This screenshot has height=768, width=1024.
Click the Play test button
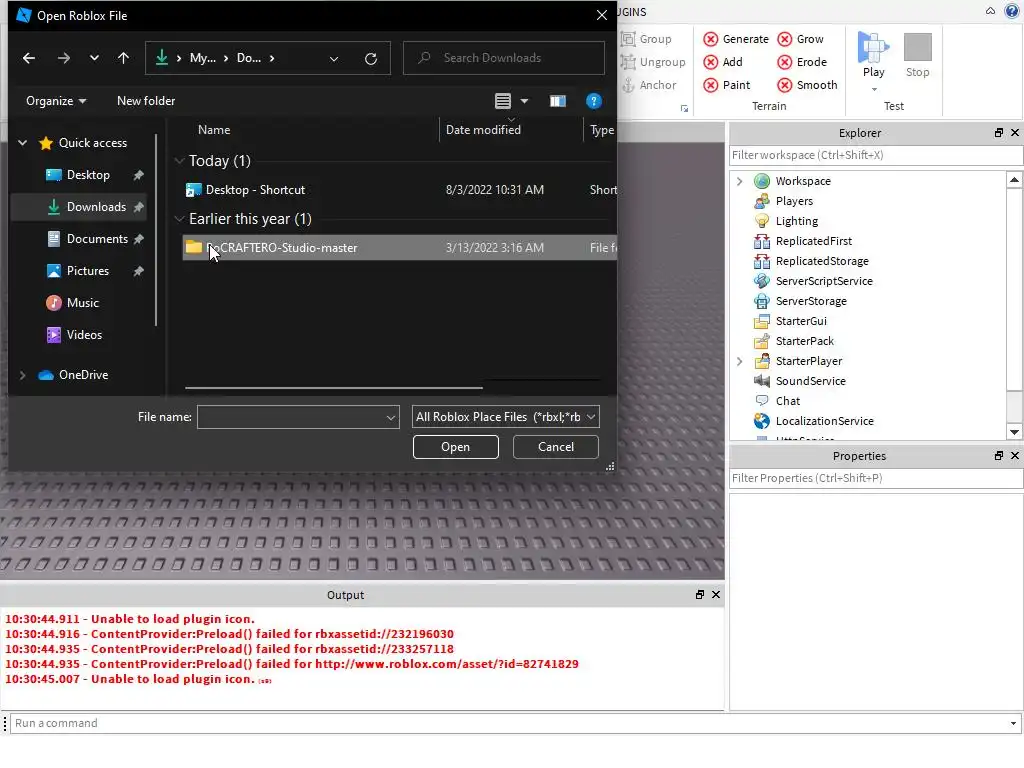click(873, 55)
